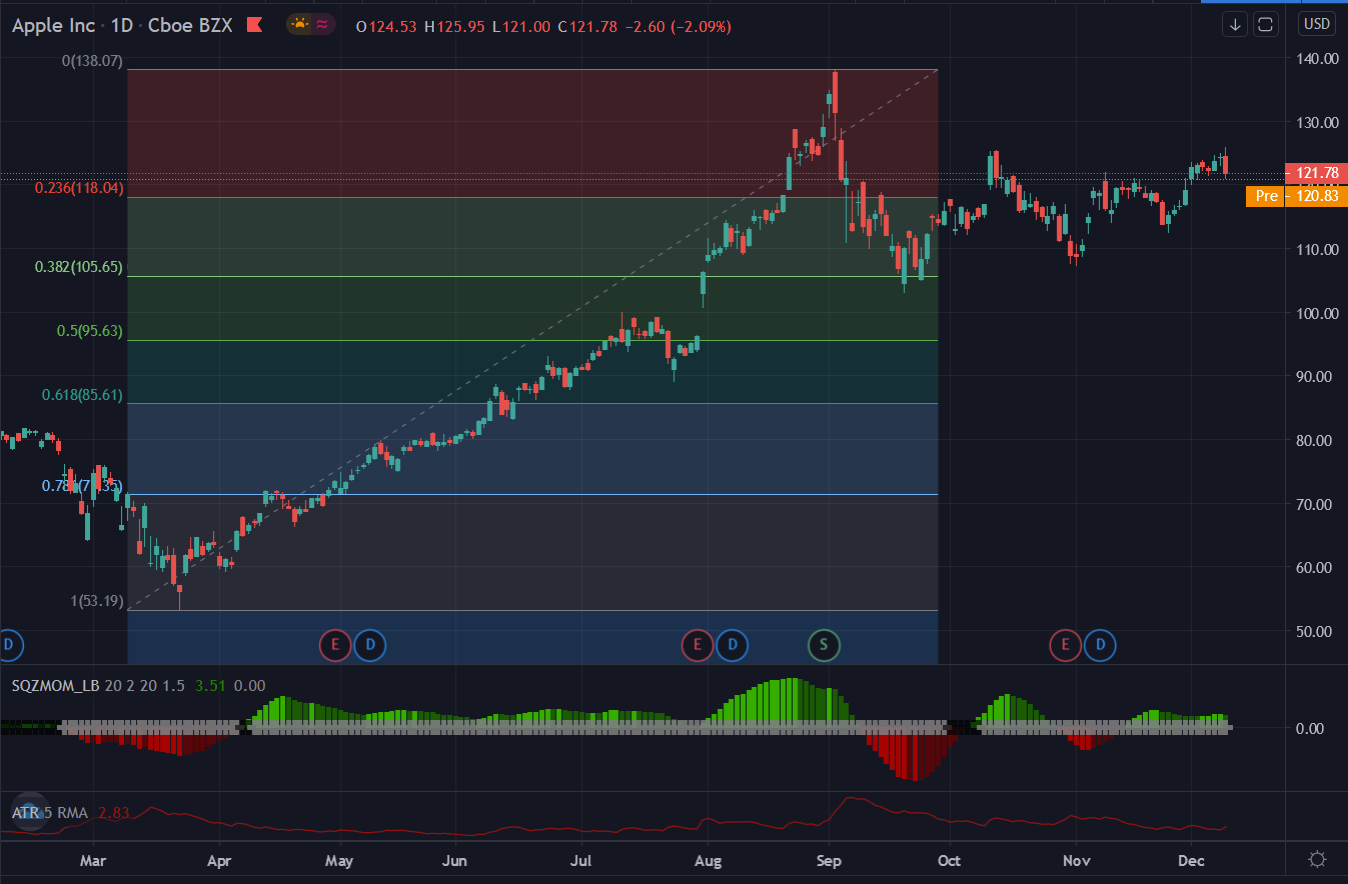Toggle the pre-market price label visibility
The width and height of the screenshot is (1348, 884).
tap(1265, 196)
